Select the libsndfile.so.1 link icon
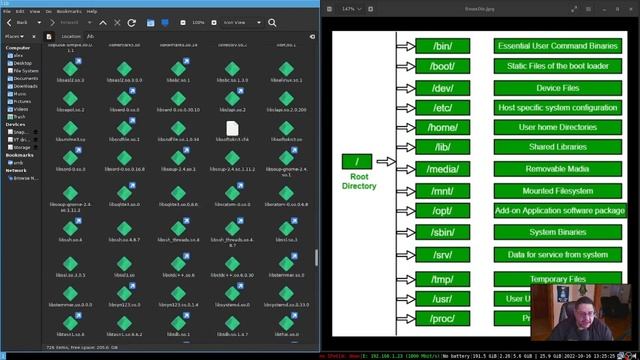 click(124, 128)
